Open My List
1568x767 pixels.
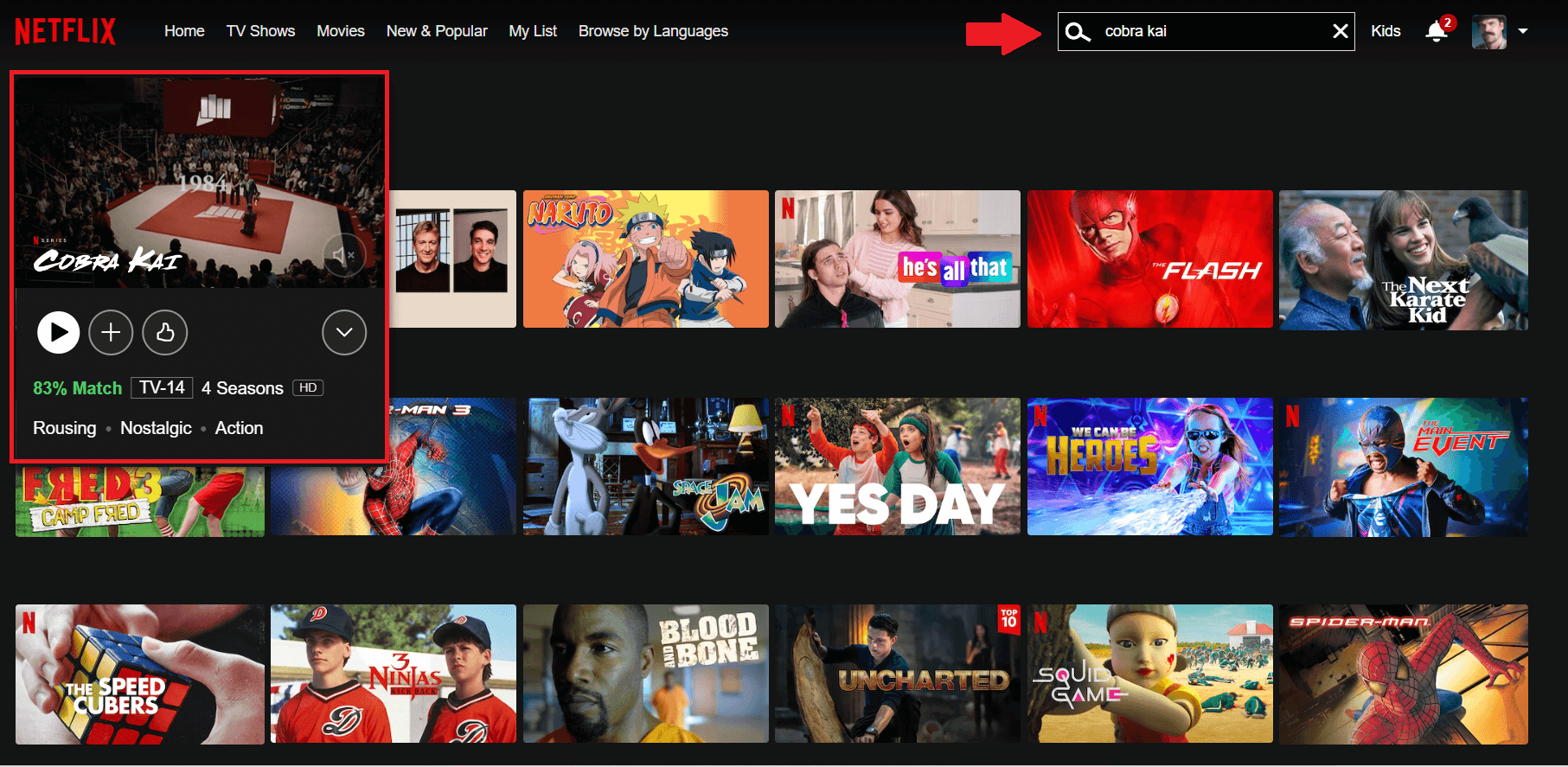coord(533,31)
